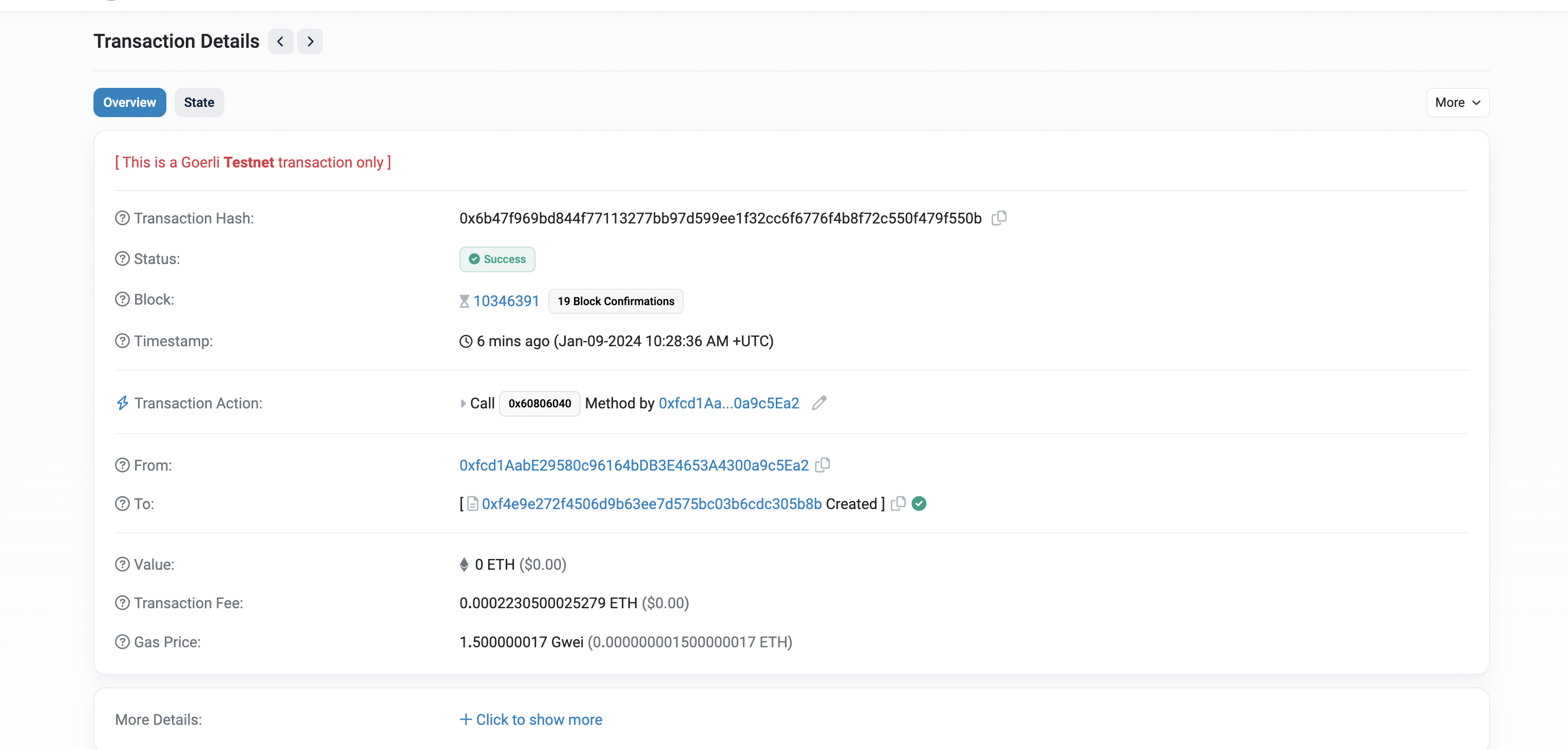
Task: Open the More dropdown menu
Action: click(1457, 102)
